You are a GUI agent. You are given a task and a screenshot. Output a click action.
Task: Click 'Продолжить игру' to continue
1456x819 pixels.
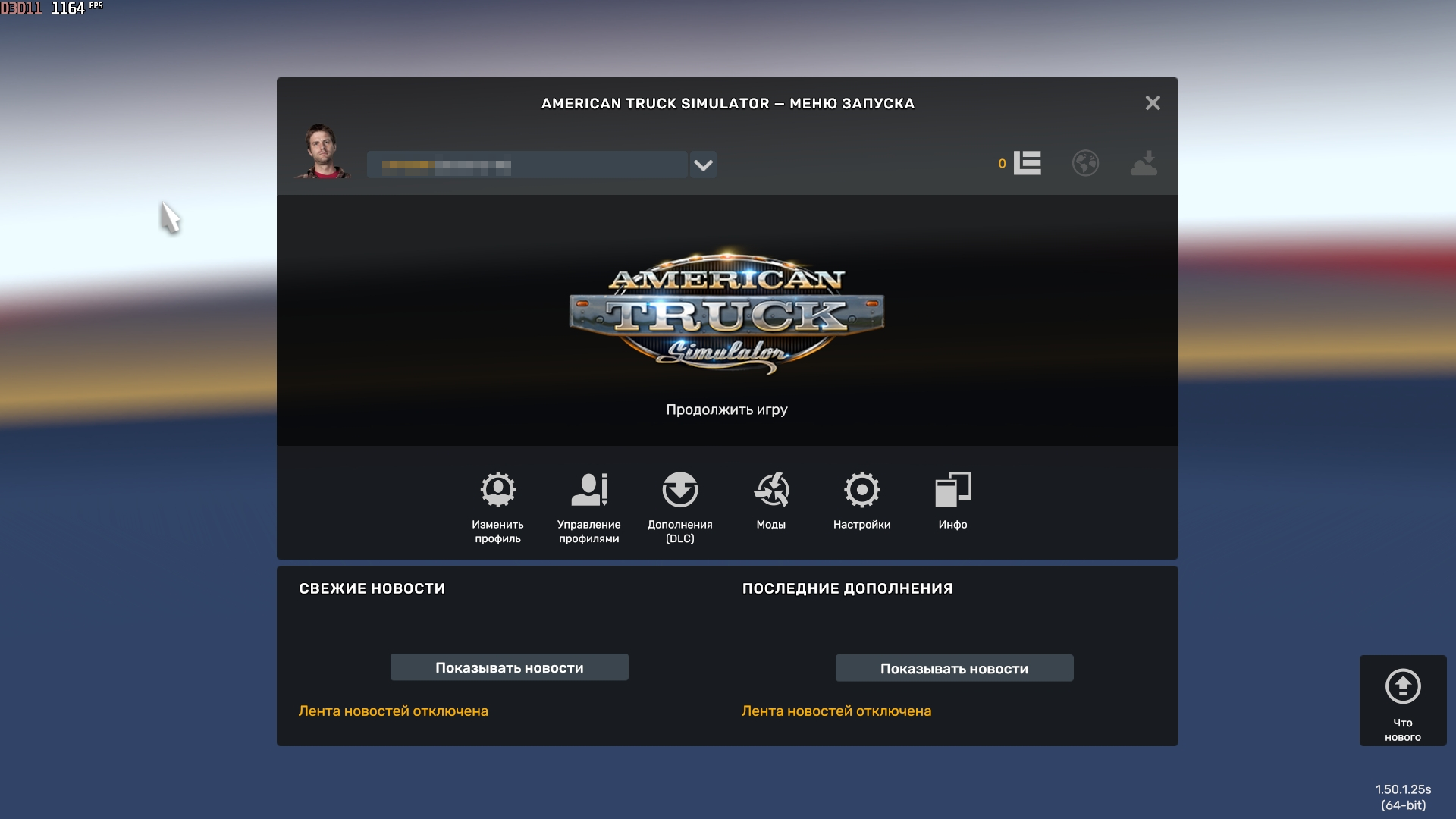(726, 409)
